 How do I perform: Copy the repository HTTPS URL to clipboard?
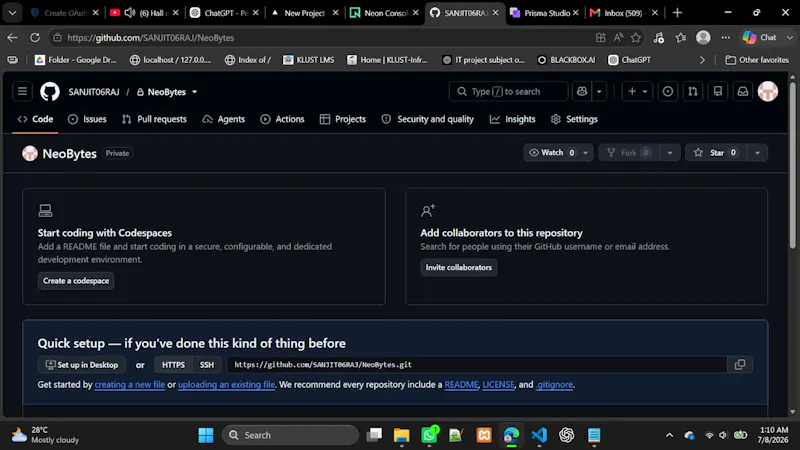[x=740, y=364]
